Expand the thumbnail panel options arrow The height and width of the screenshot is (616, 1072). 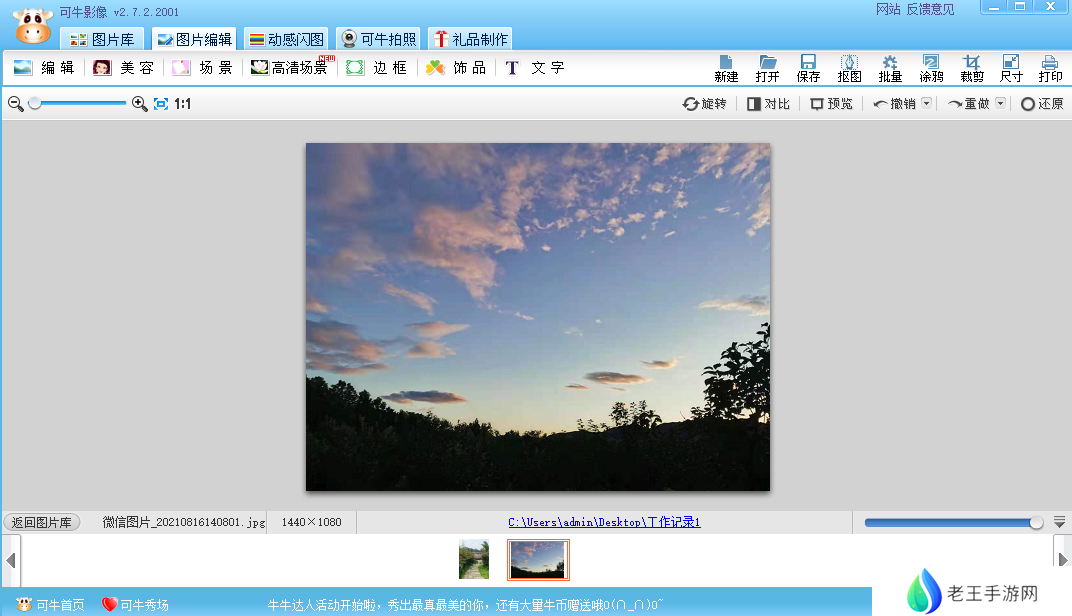(1059, 522)
